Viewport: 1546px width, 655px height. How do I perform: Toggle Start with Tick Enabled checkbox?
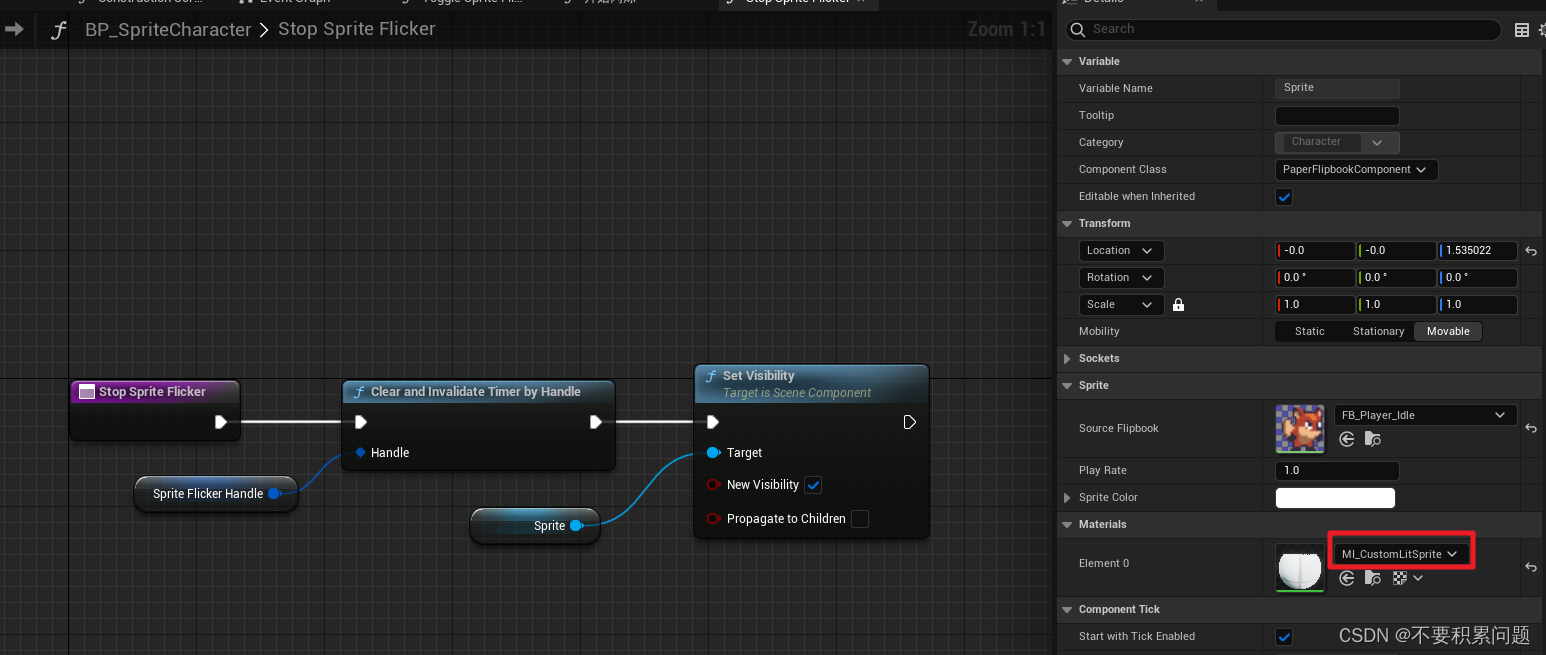pyautogui.click(x=1285, y=637)
